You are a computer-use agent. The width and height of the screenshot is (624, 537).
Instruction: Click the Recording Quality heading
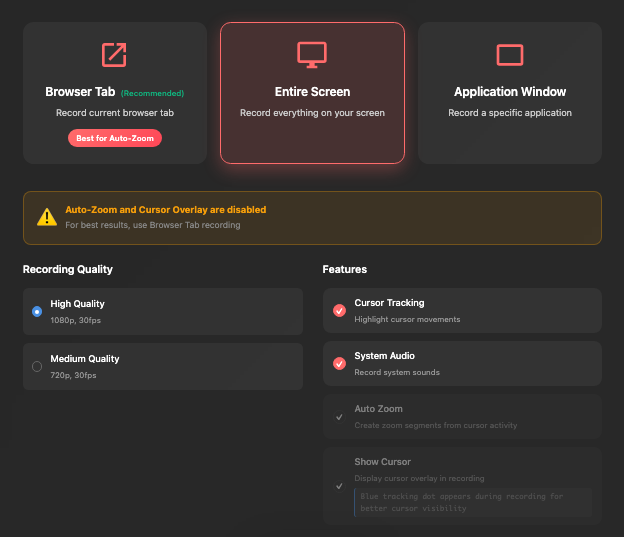(68, 269)
